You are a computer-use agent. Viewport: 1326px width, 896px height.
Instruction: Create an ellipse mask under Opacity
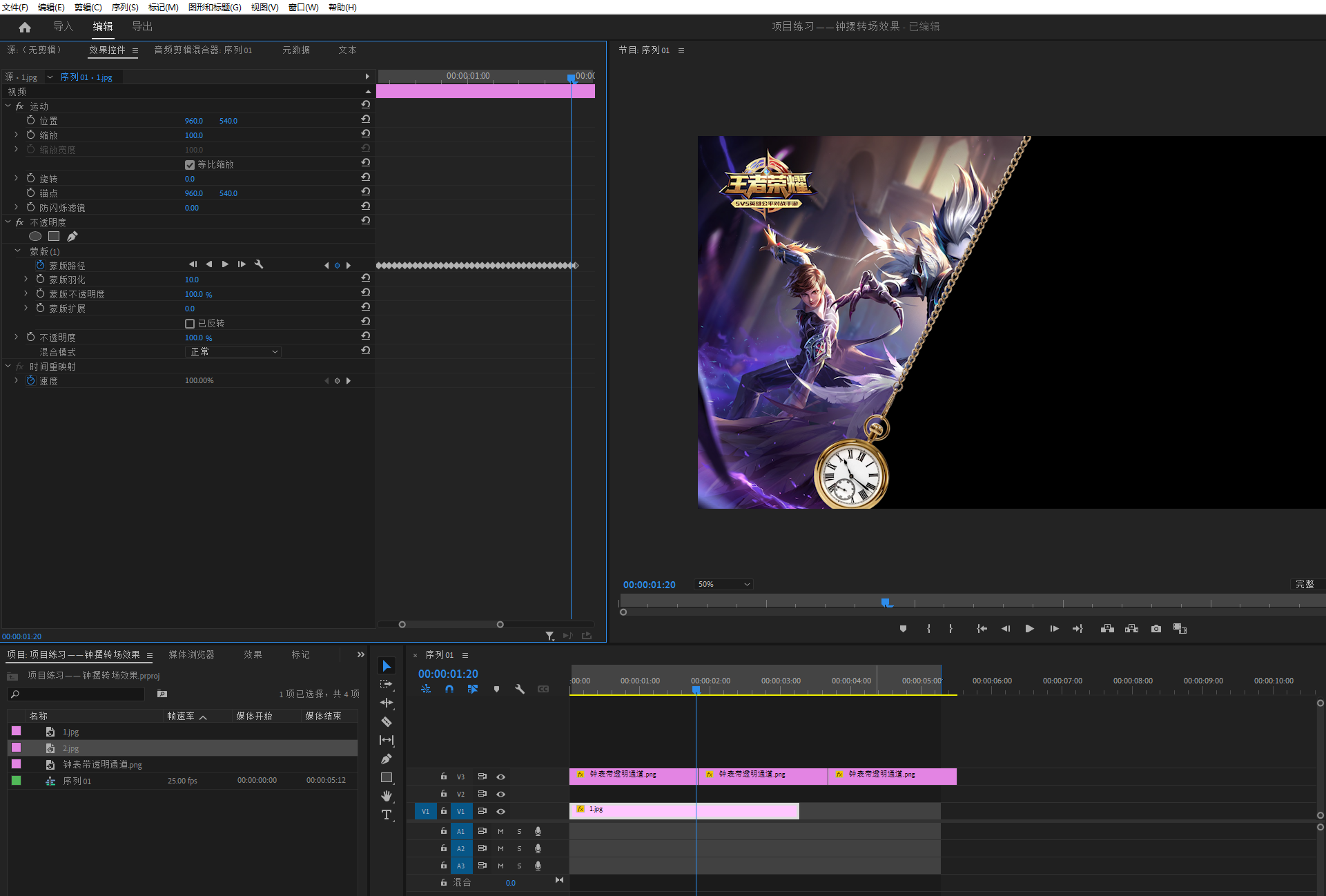pos(35,236)
